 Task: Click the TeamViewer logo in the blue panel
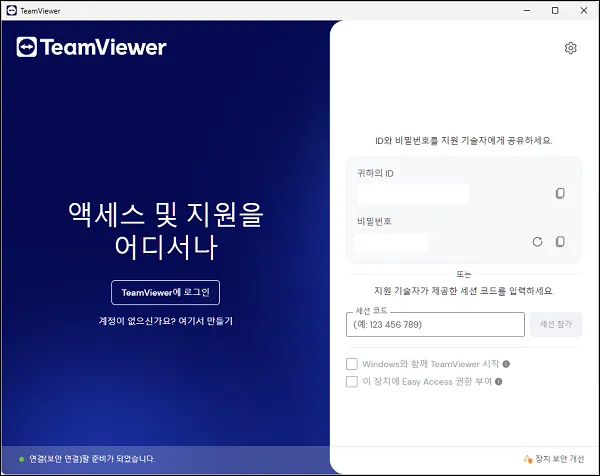[92, 47]
